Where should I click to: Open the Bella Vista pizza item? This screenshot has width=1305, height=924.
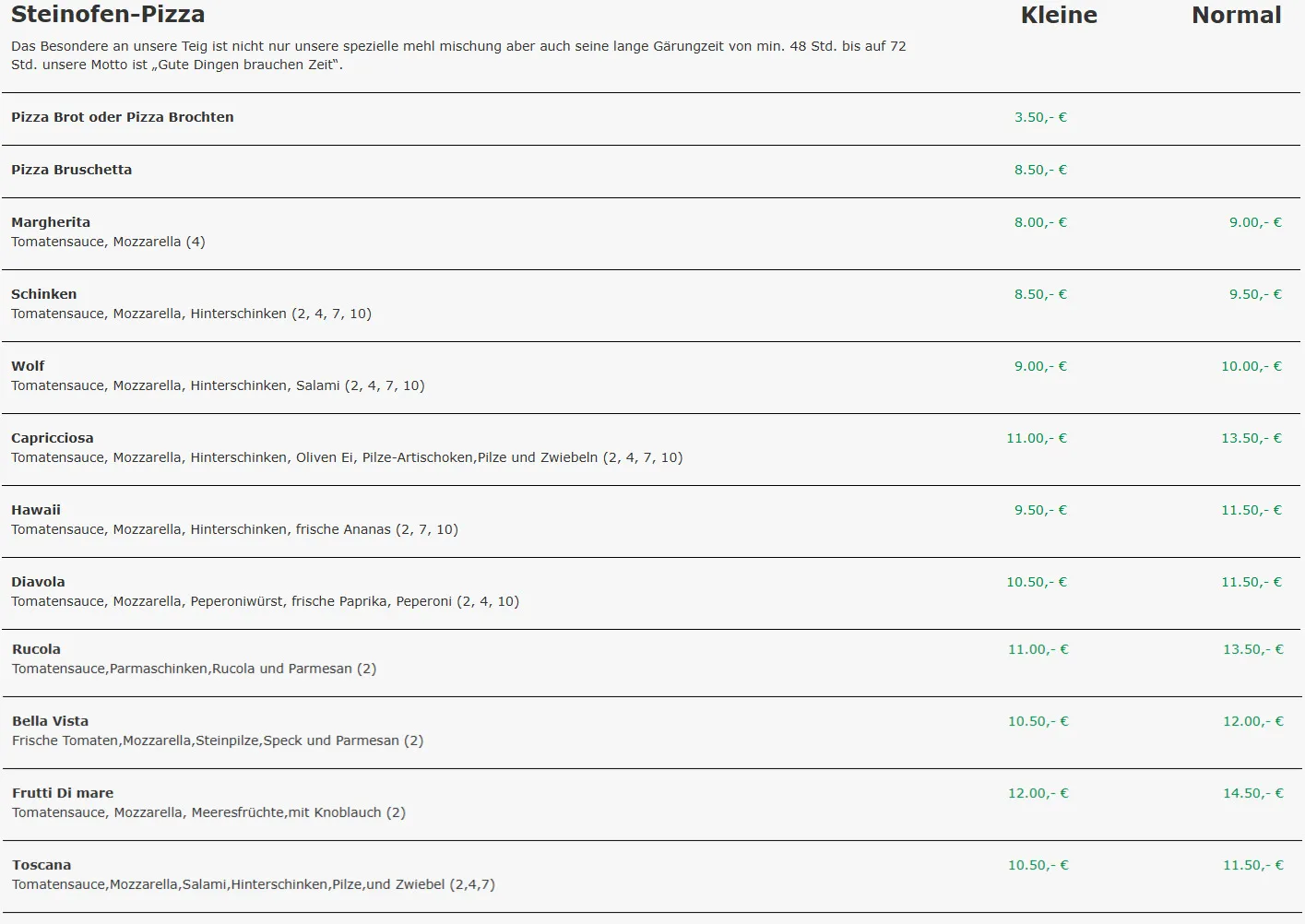pos(51,721)
